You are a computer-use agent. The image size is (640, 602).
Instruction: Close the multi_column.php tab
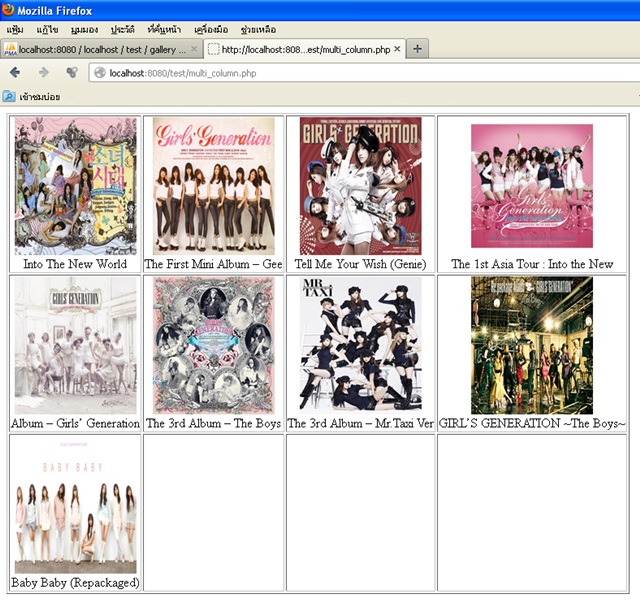(397, 49)
